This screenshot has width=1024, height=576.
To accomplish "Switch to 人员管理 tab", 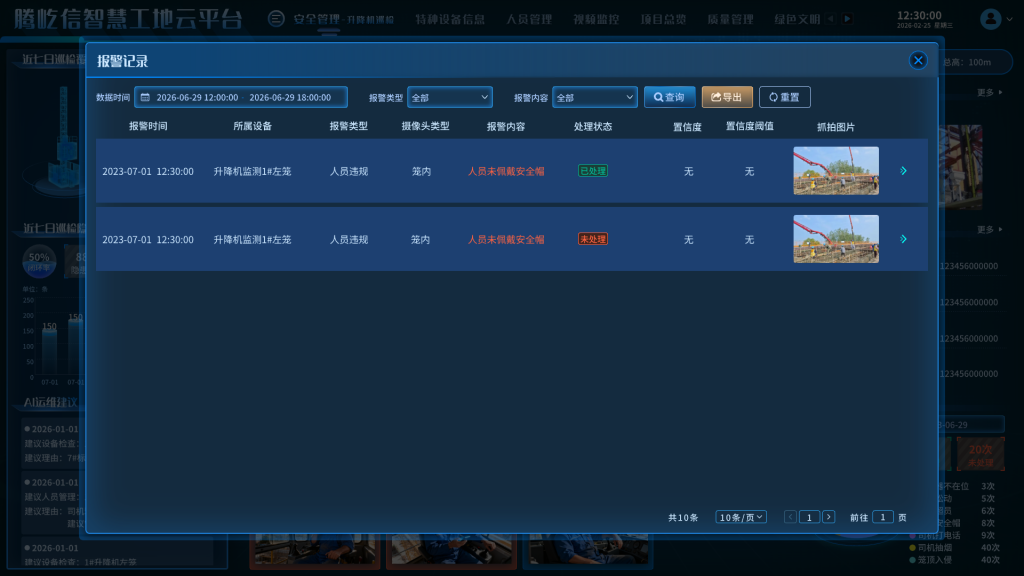I will click(528, 19).
